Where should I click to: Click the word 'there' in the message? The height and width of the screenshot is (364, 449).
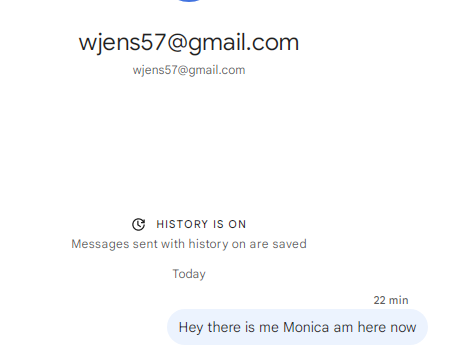pyautogui.click(x=224, y=327)
